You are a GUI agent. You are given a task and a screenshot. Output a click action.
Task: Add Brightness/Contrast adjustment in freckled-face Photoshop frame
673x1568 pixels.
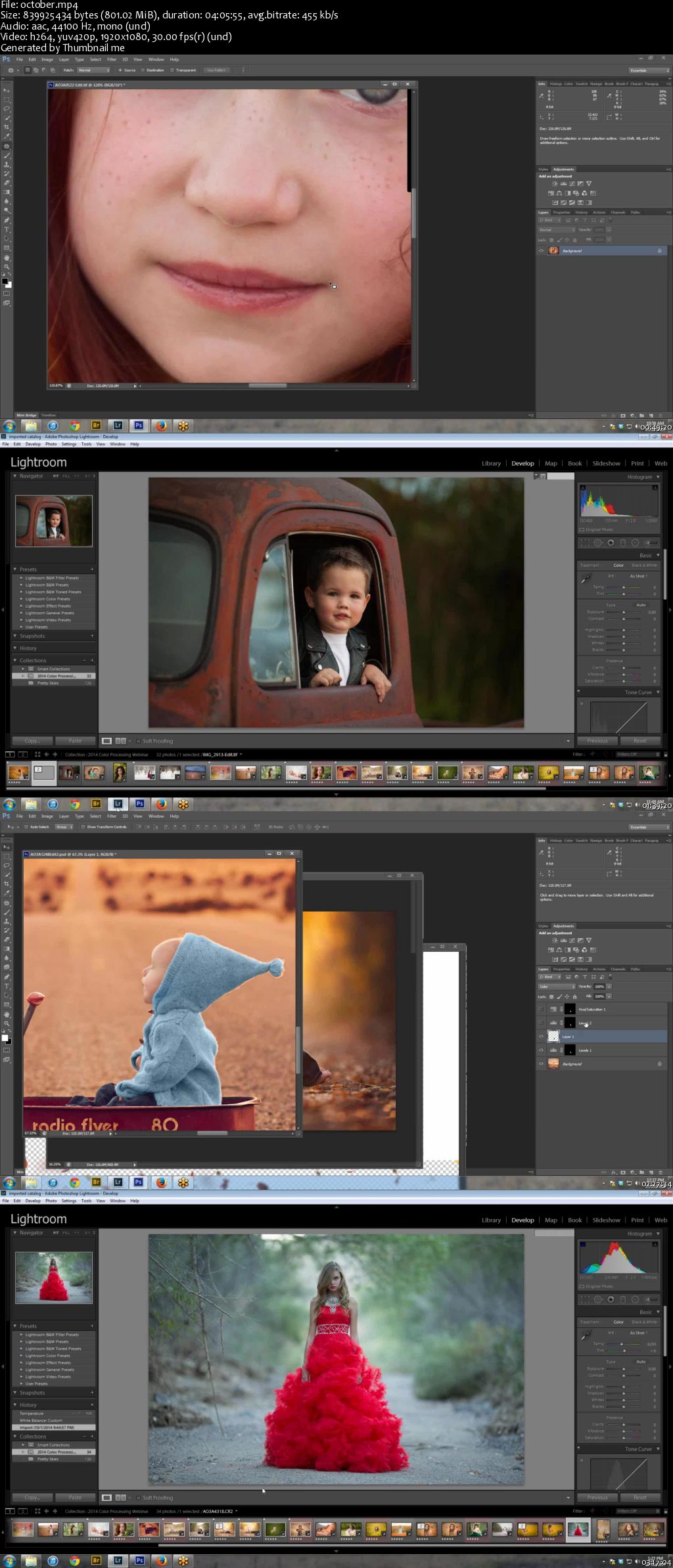555,184
